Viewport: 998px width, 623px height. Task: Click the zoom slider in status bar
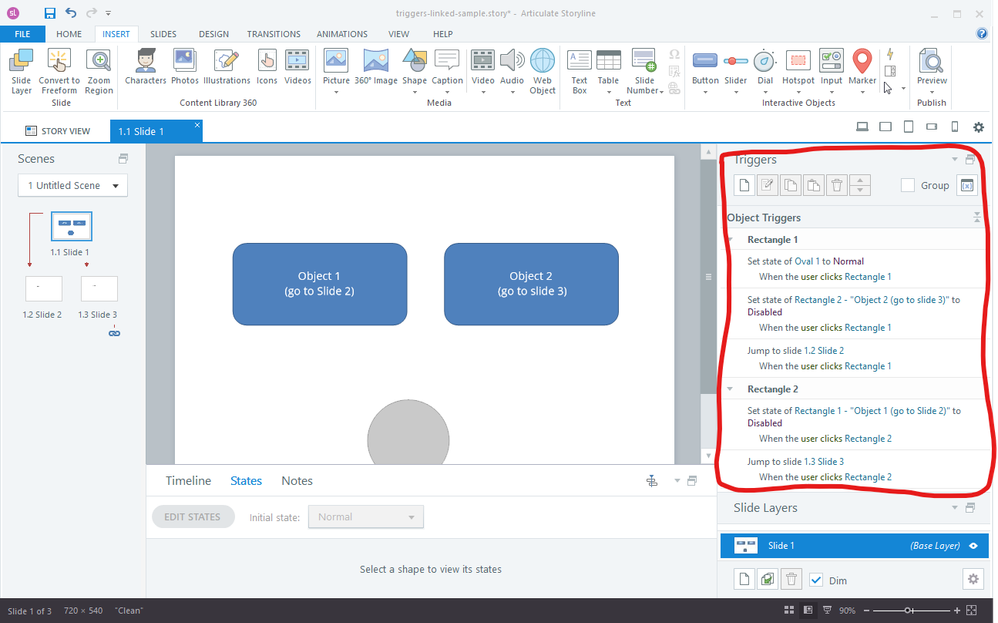click(908, 610)
